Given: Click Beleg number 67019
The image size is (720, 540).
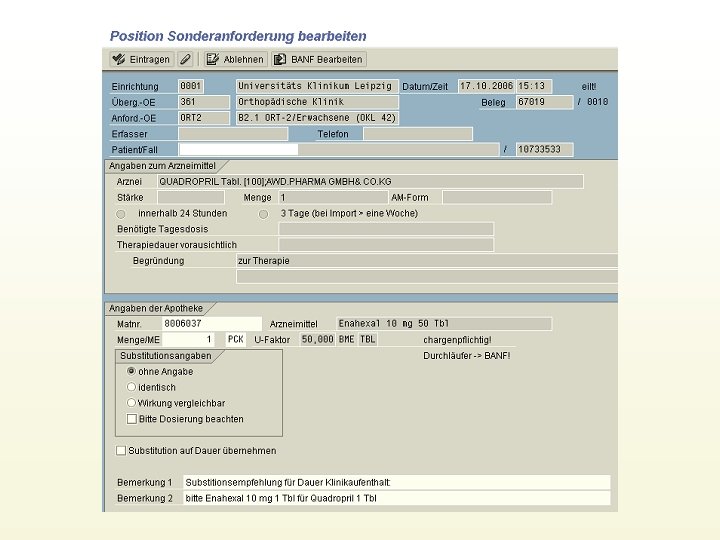Looking at the screenshot, I should coord(545,102).
